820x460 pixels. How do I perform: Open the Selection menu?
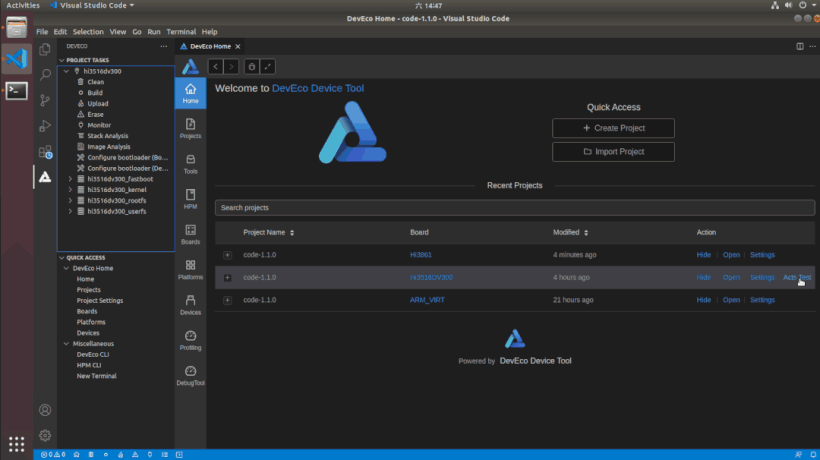(x=88, y=31)
